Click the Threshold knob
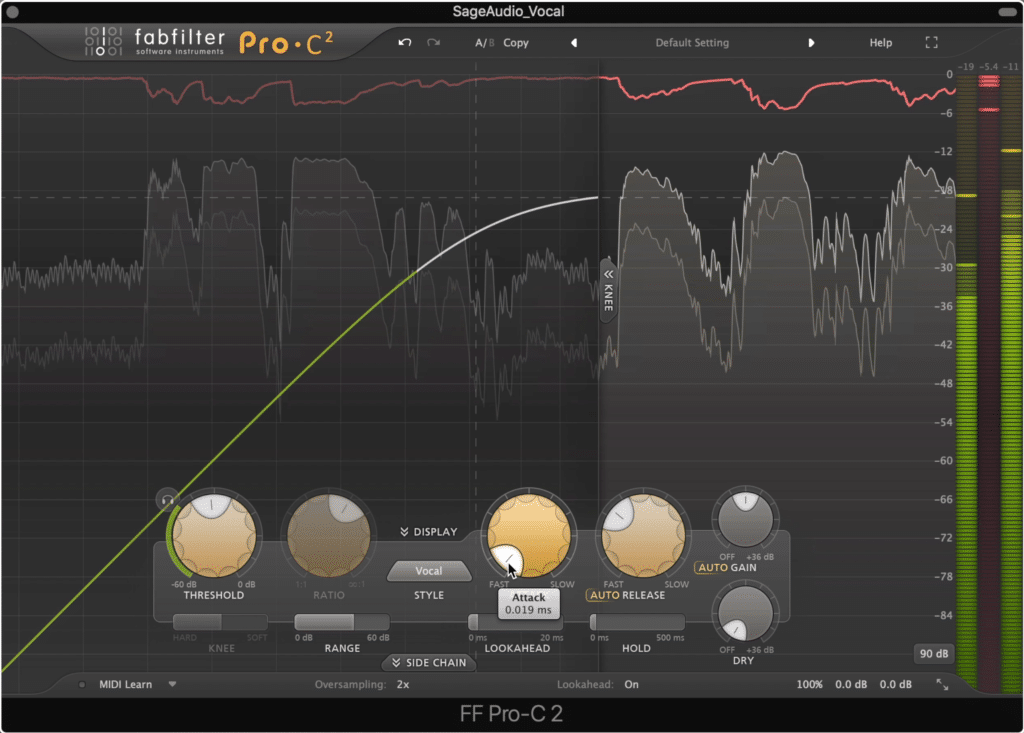The image size is (1024, 733). tap(214, 536)
